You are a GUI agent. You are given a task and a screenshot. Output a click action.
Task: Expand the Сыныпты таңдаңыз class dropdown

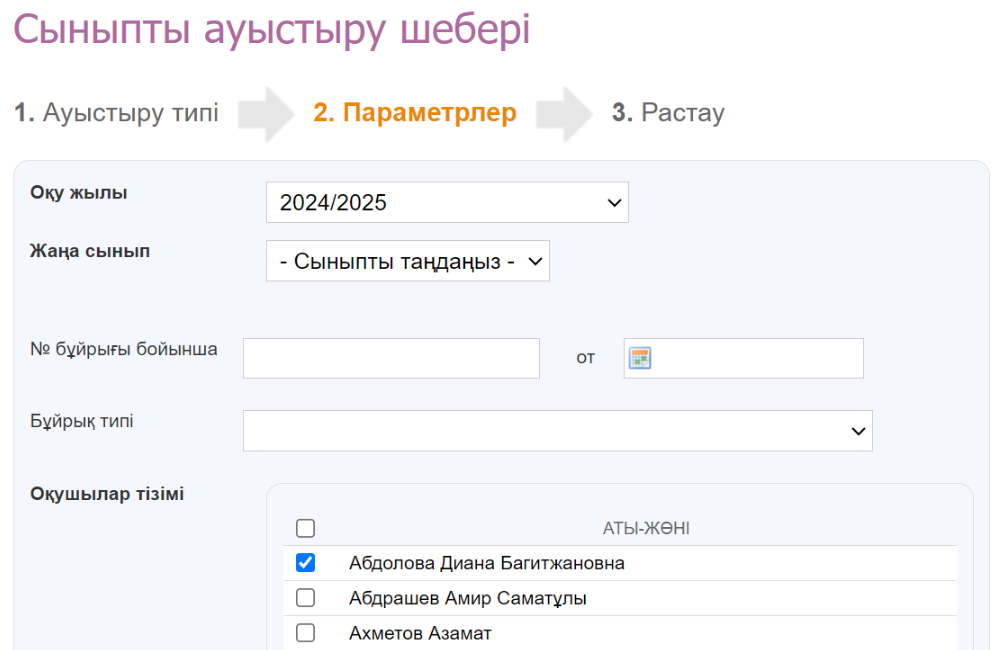(407, 262)
